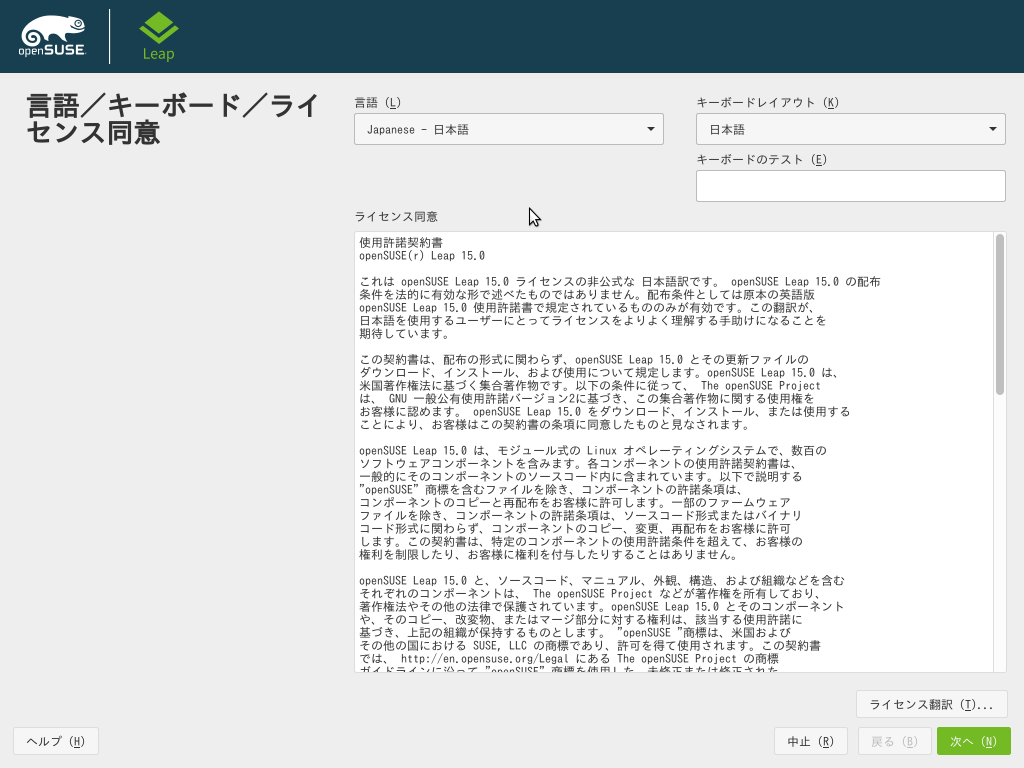1024x768 pixels.
Task: Click the license line starting '米国著作権法に基づく'
Action: tap(590, 385)
